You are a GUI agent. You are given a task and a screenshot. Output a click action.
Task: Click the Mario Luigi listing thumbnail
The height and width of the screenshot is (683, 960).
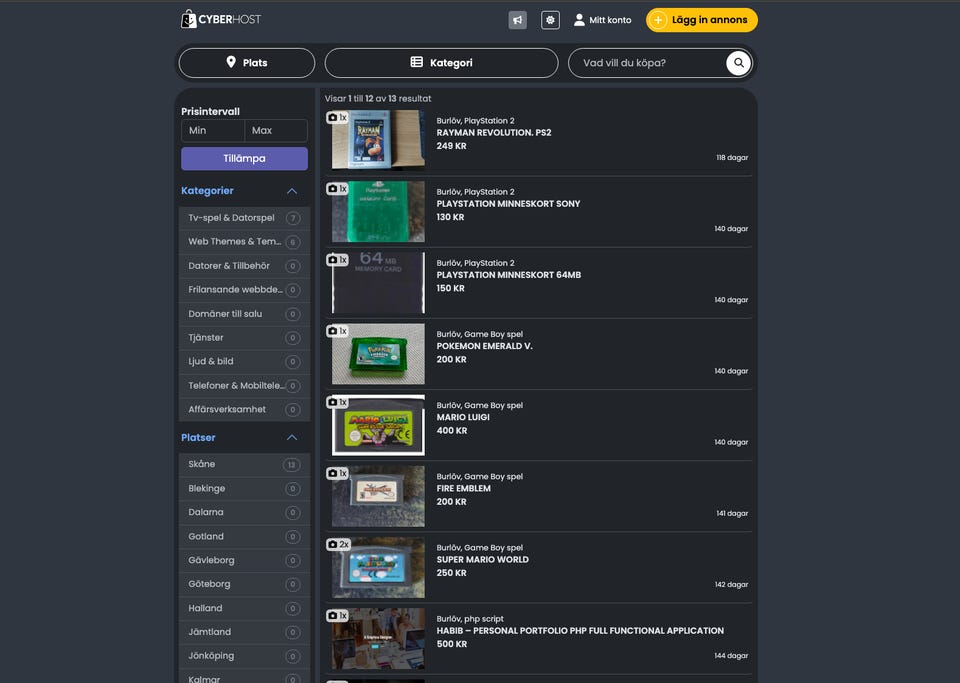[x=378, y=425]
